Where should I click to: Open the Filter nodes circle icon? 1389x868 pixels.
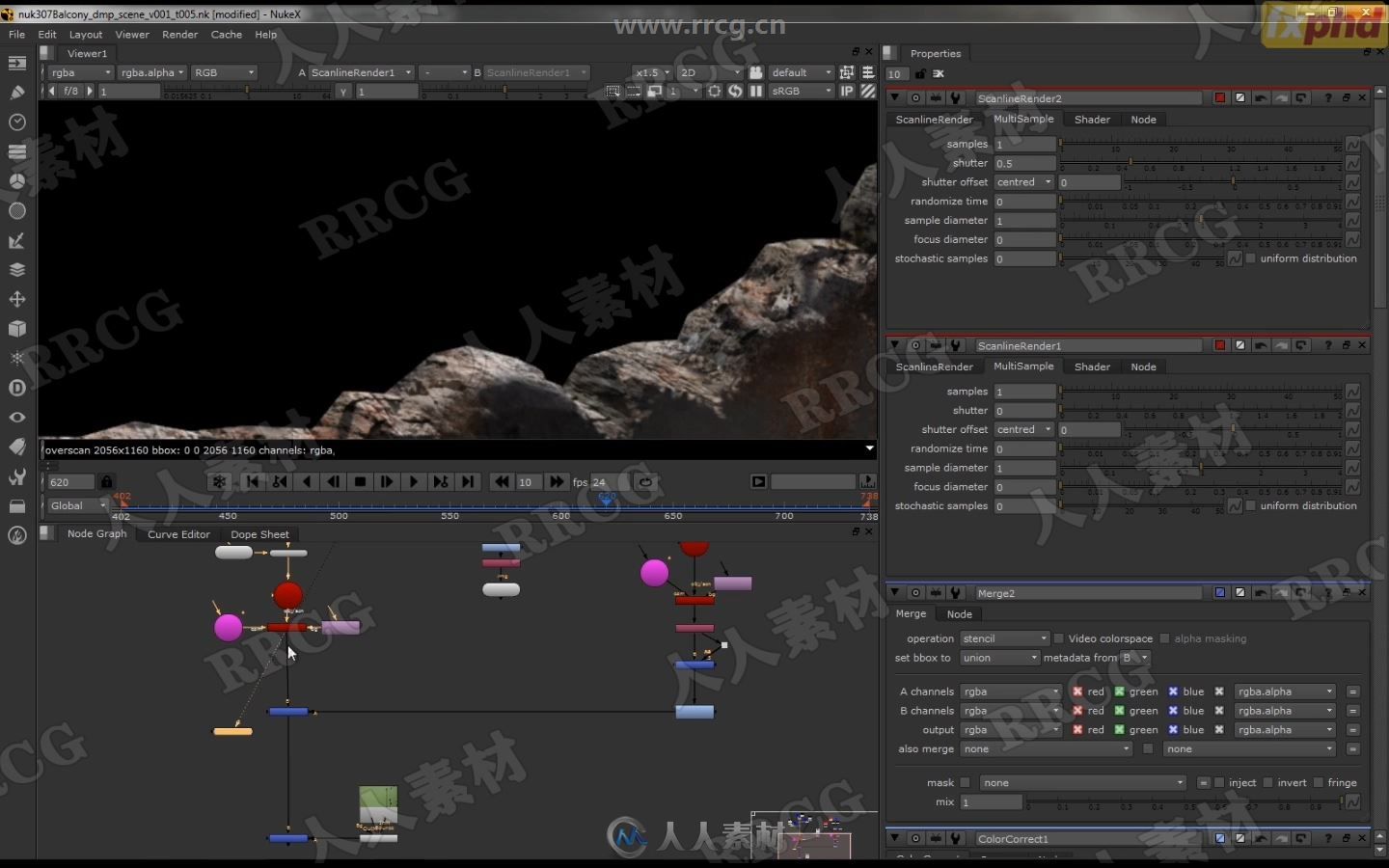pos(16,210)
